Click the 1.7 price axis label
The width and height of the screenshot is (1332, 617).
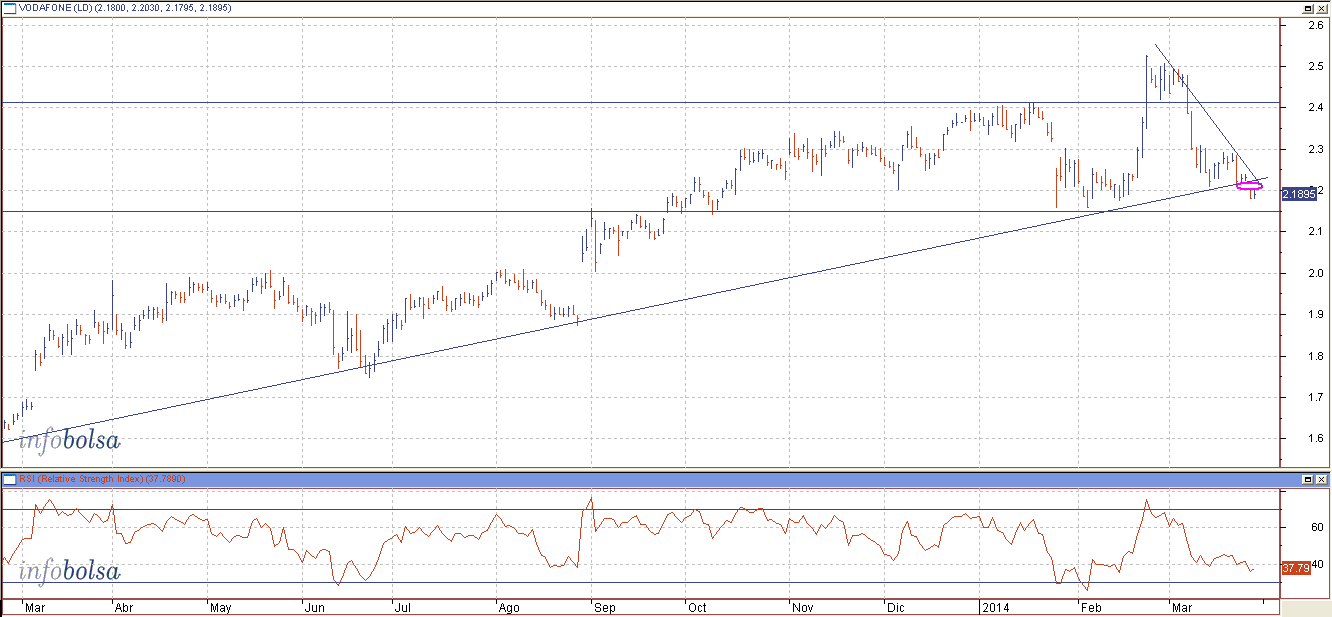point(1317,397)
